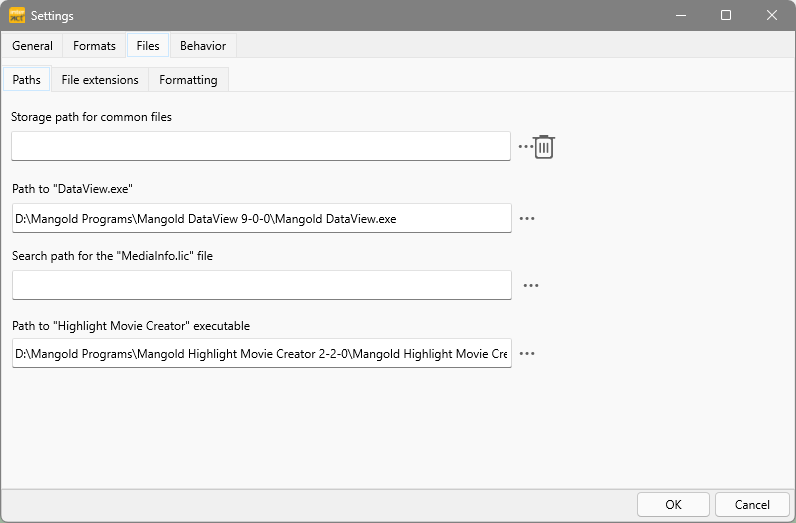796x523 pixels.
Task: Click the trash icon to clear storage path
Action: coord(544,147)
